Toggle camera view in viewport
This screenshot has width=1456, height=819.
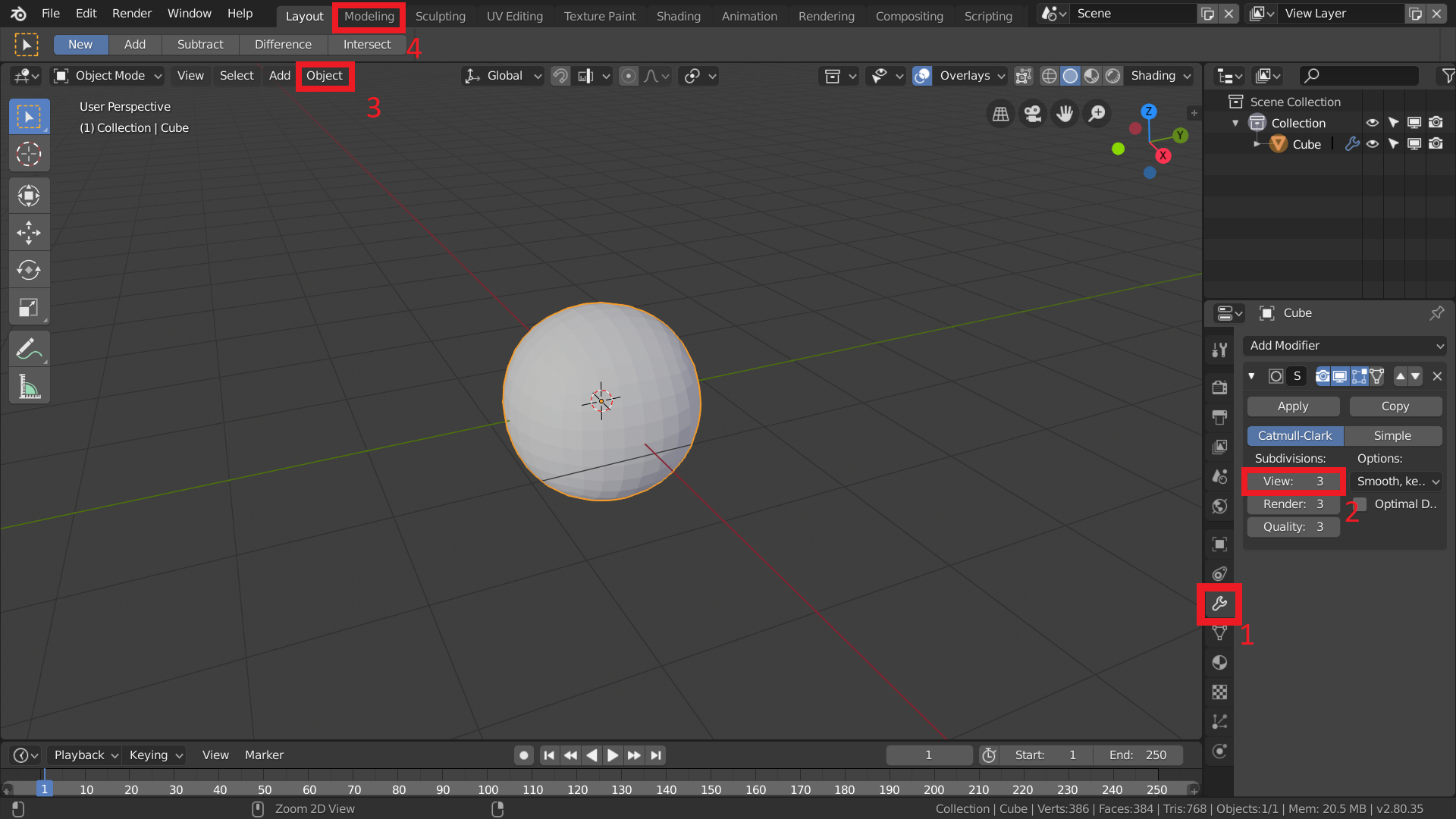point(1033,114)
